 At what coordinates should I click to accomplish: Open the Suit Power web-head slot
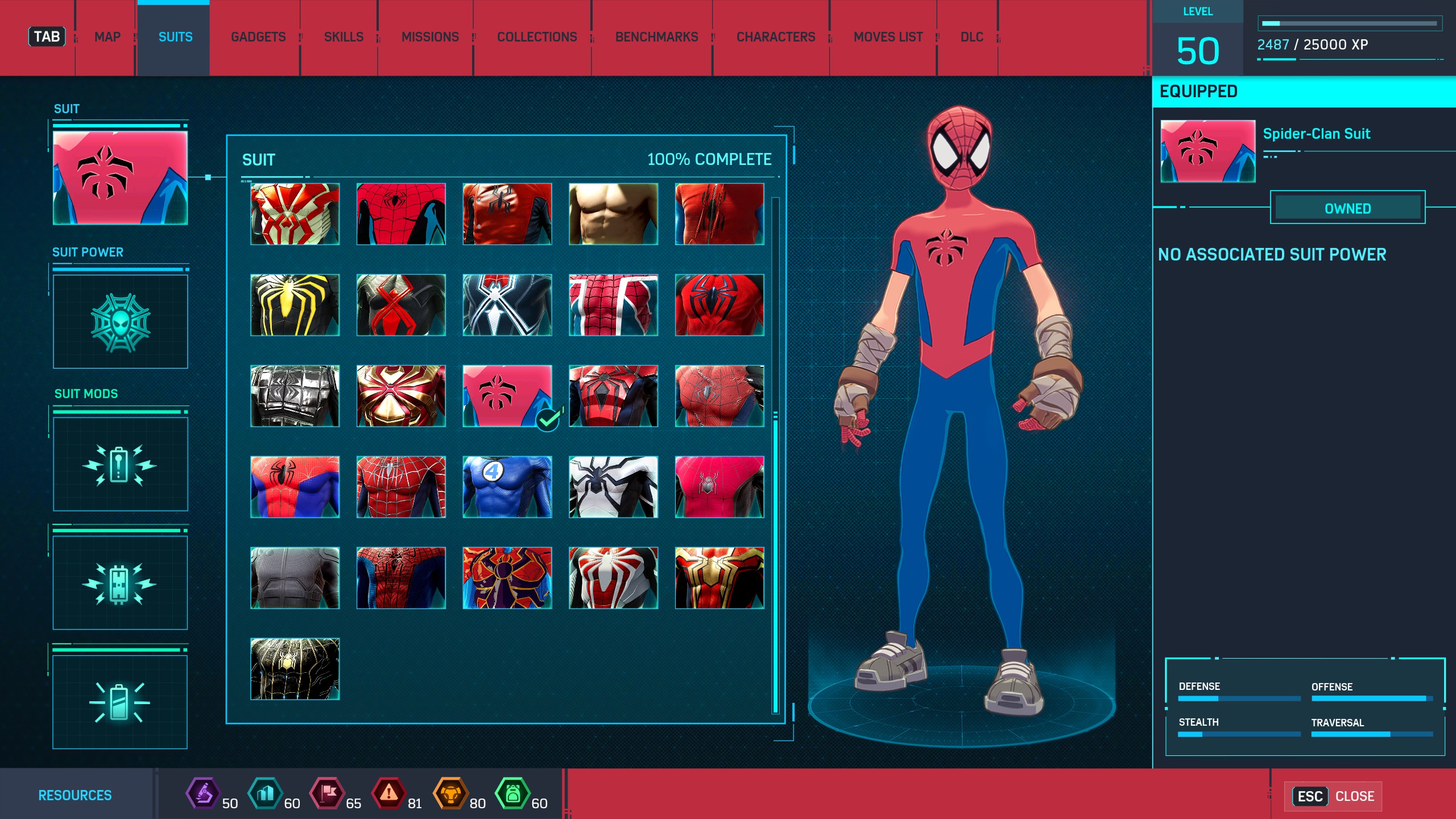pyautogui.click(x=120, y=322)
